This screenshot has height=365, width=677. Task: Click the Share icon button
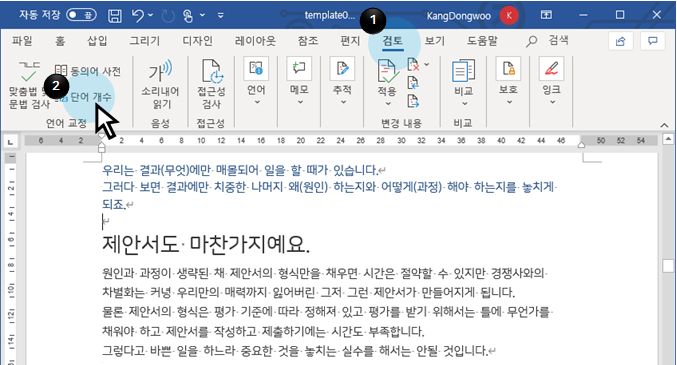click(620, 41)
